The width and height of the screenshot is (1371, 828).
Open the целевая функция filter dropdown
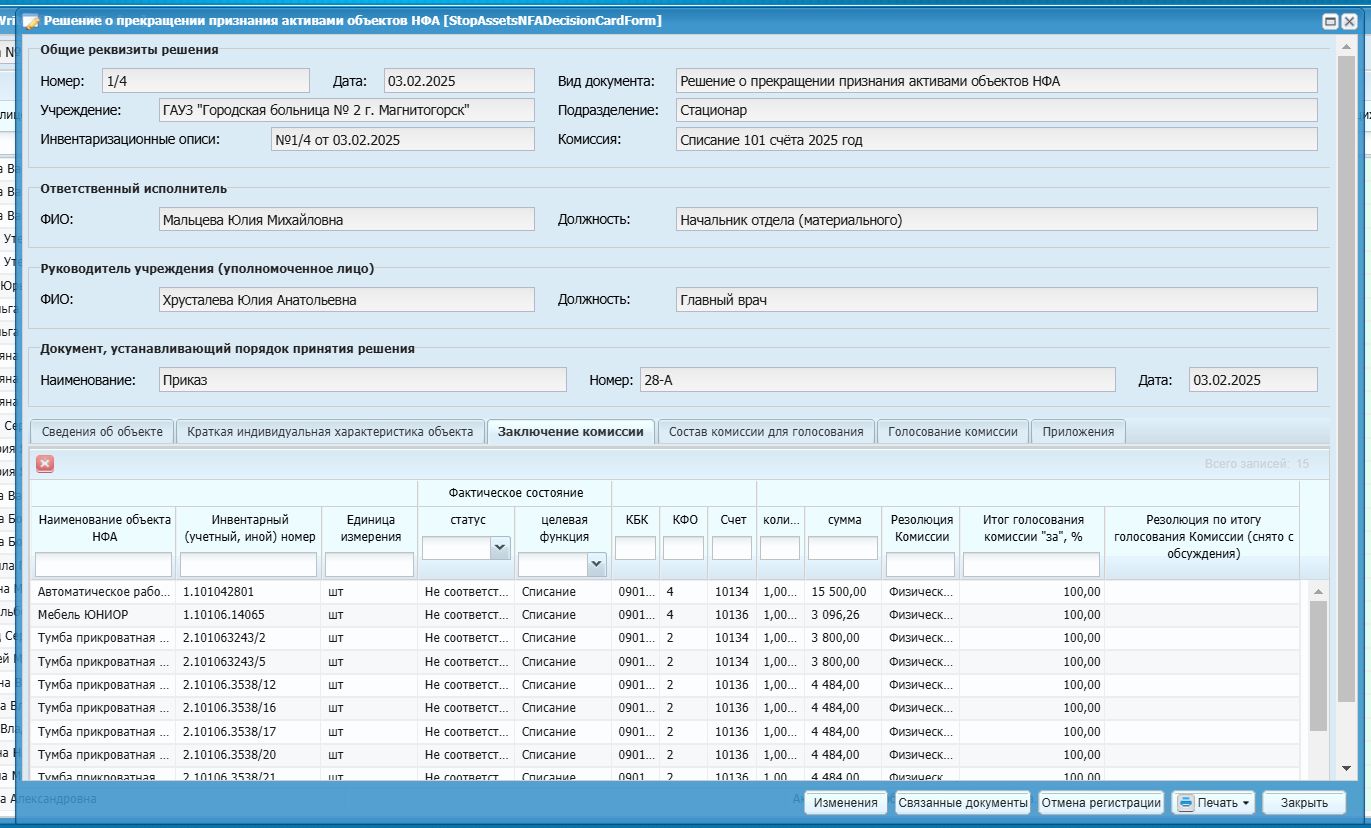click(x=597, y=565)
